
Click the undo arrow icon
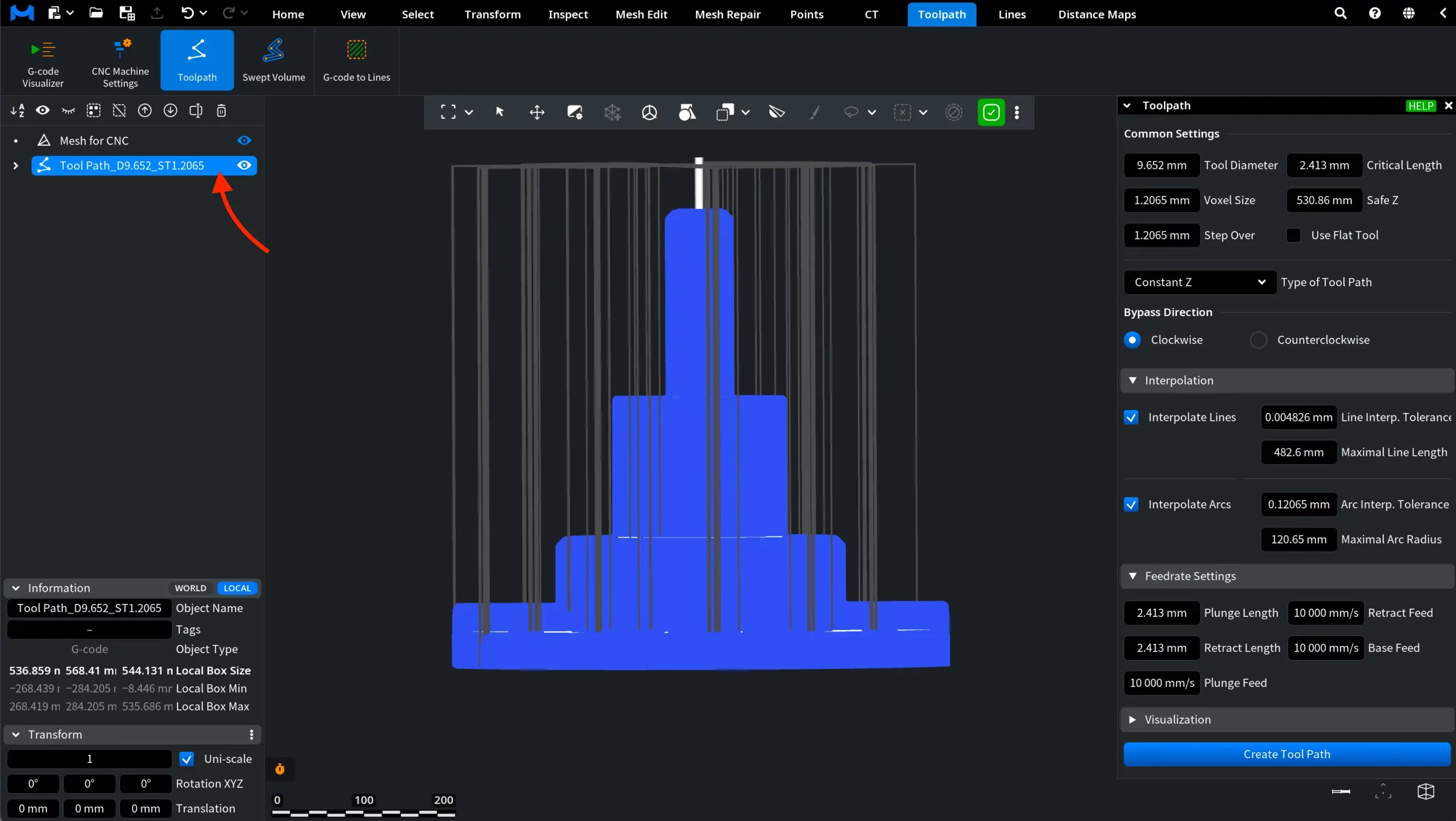click(187, 13)
